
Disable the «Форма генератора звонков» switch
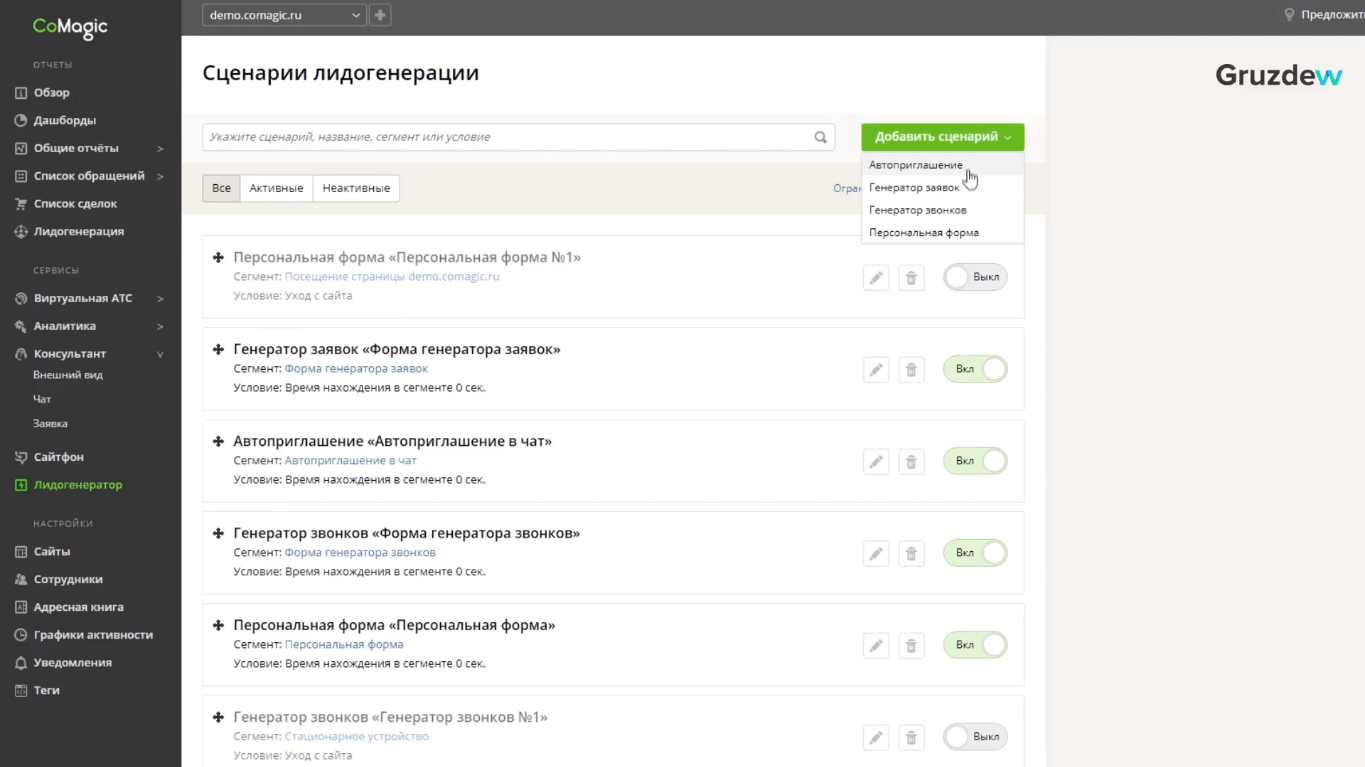point(975,553)
